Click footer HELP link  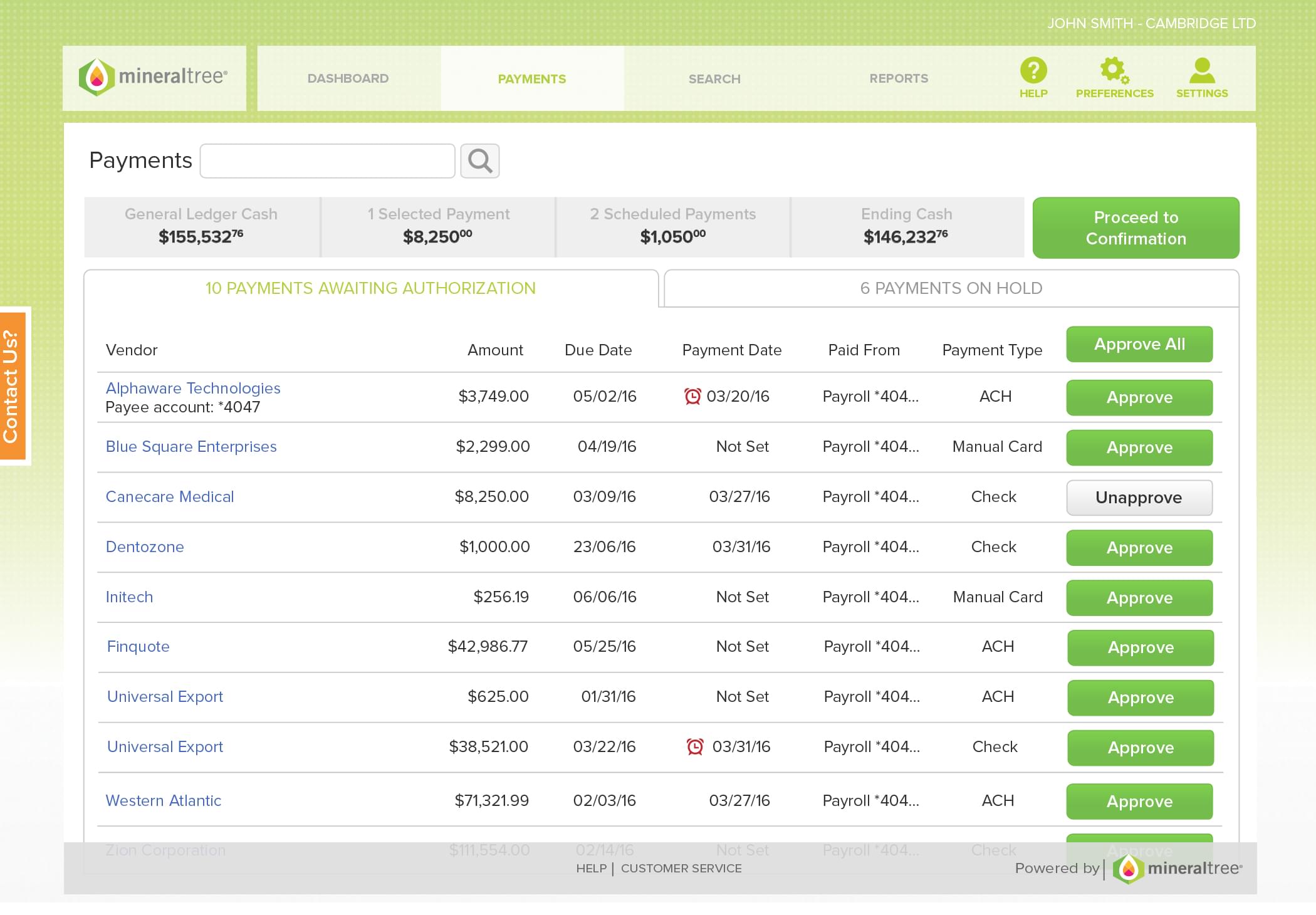tap(592, 869)
